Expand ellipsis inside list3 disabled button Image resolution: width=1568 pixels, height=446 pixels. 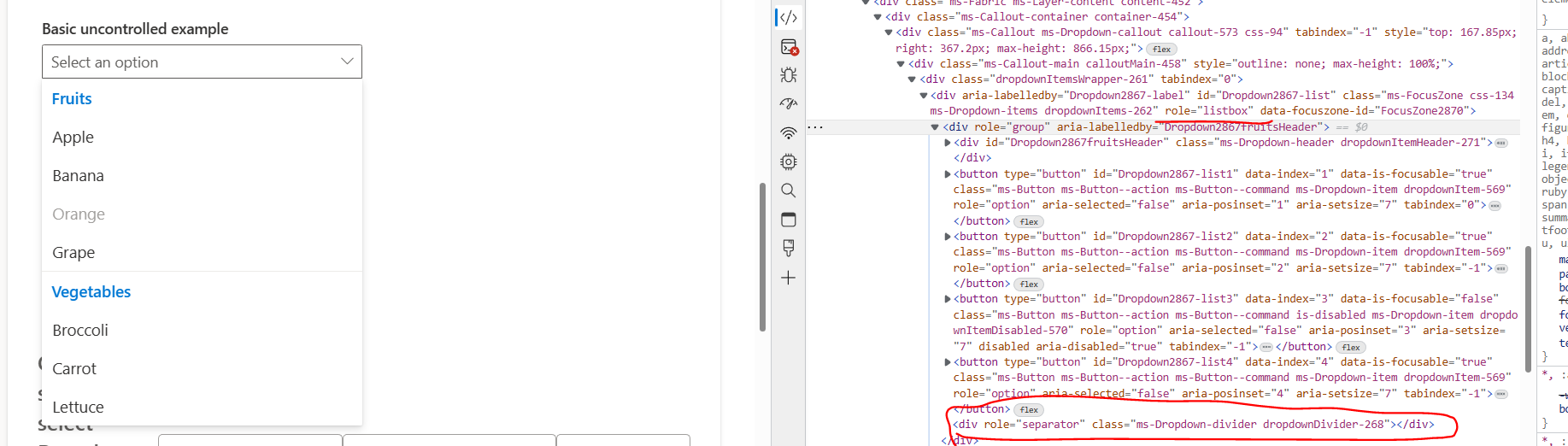click(x=1266, y=347)
